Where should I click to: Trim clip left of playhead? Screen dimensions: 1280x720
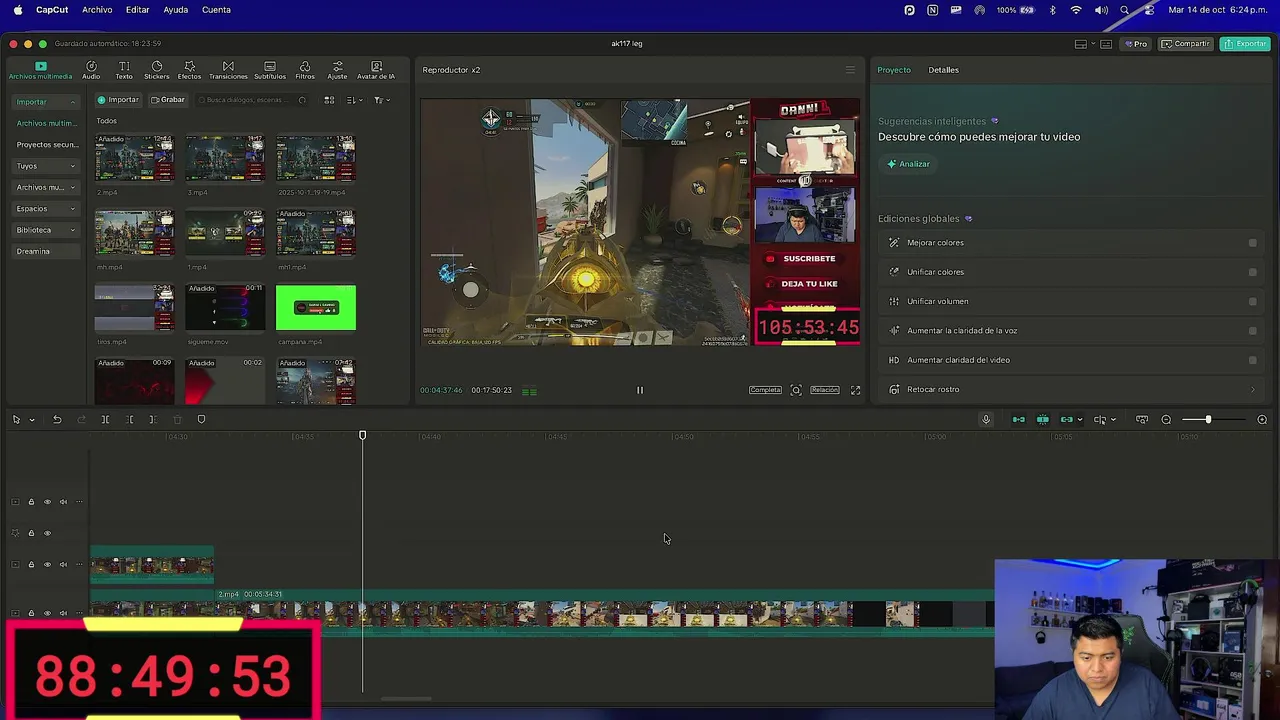tap(129, 419)
